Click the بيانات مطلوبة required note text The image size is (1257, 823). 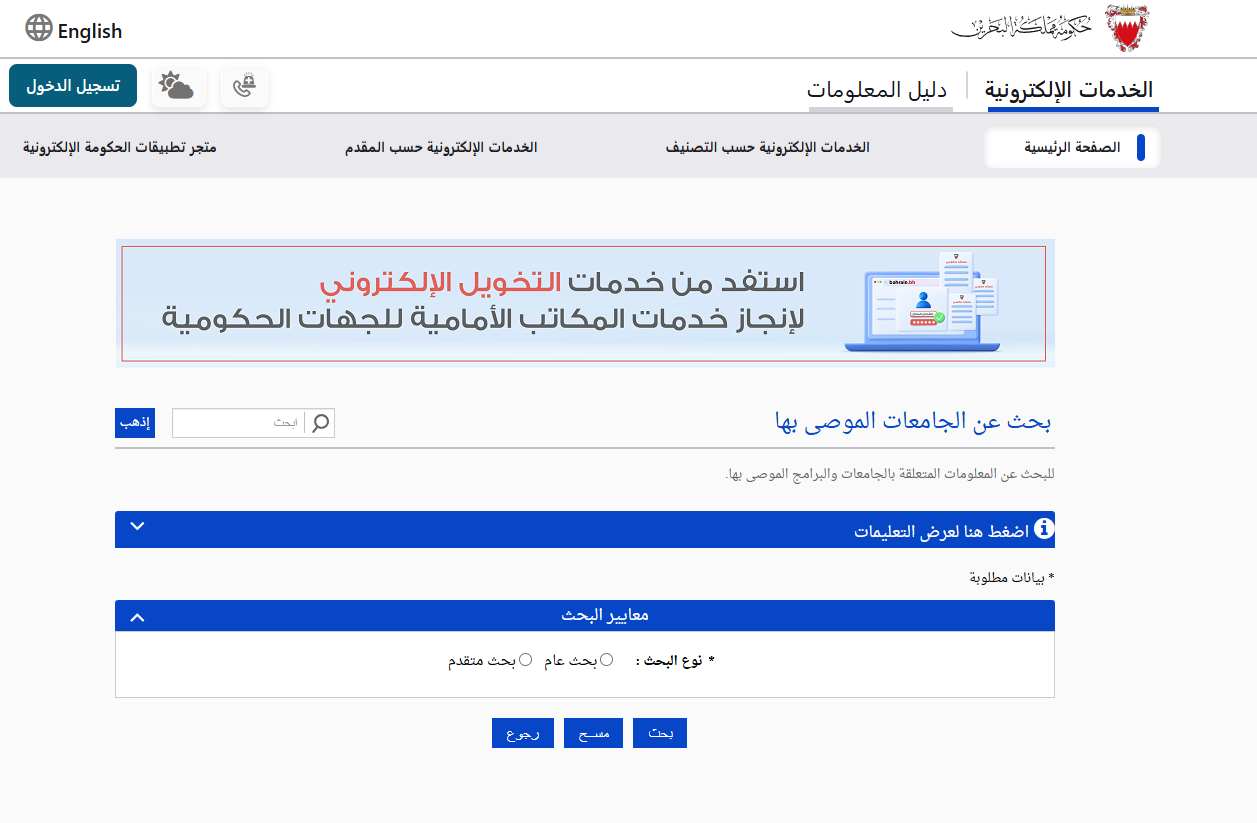click(x=1013, y=578)
